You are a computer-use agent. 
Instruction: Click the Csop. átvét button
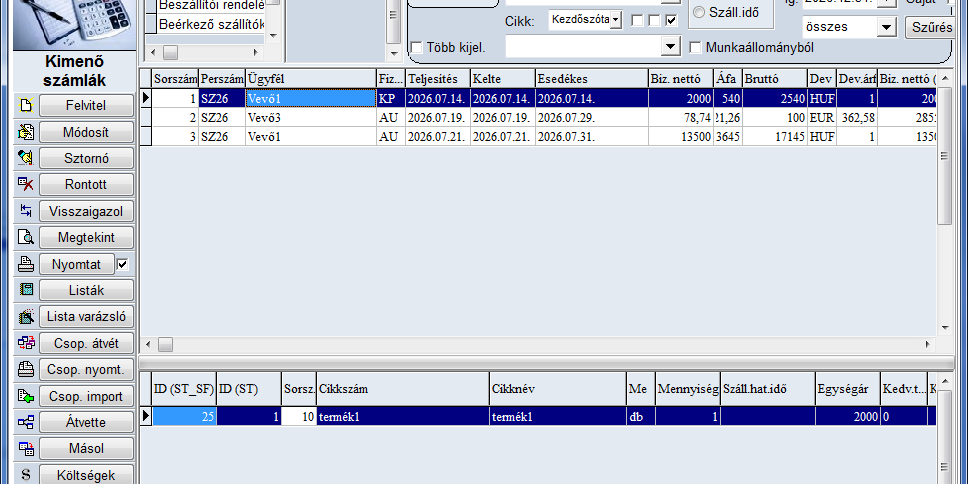tap(86, 343)
